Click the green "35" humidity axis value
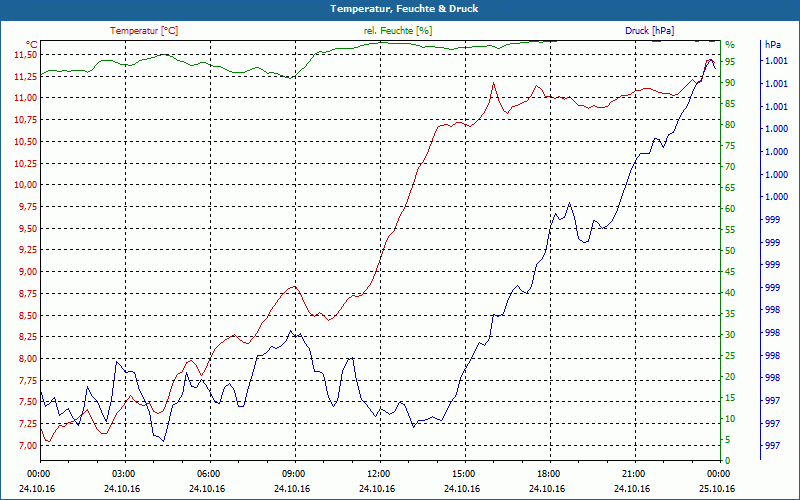Viewport: 800px width, 500px height. [730, 314]
